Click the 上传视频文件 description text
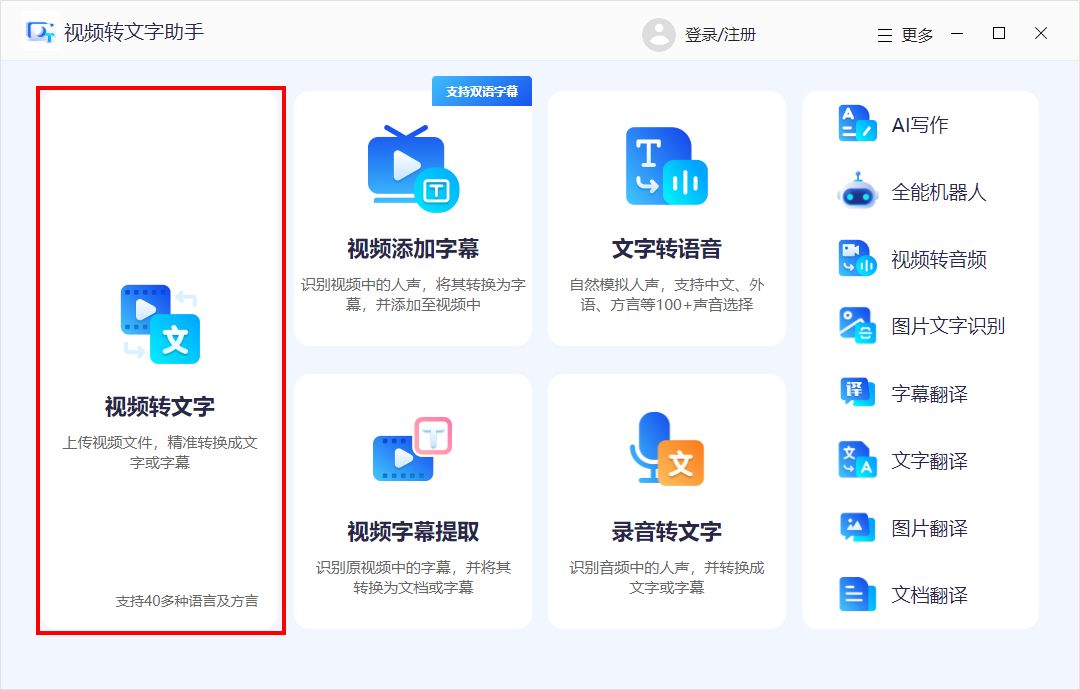1080x690 pixels. [x=160, y=452]
